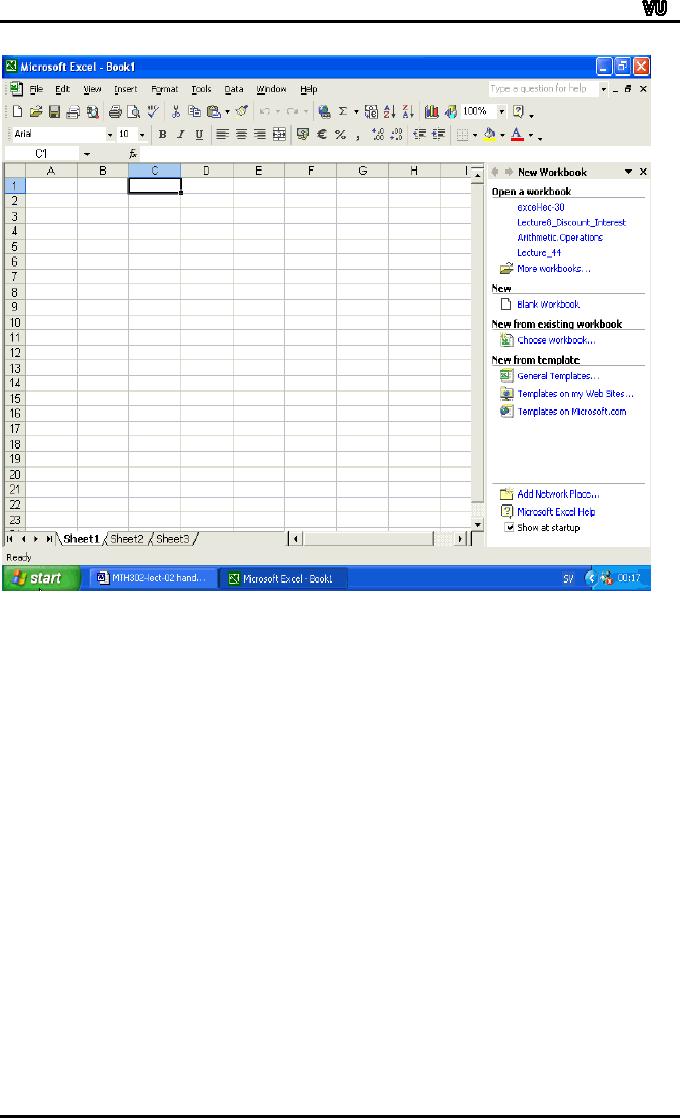Sort descending with the Z-A icon
The height and width of the screenshot is (1119, 680).
tap(408, 111)
